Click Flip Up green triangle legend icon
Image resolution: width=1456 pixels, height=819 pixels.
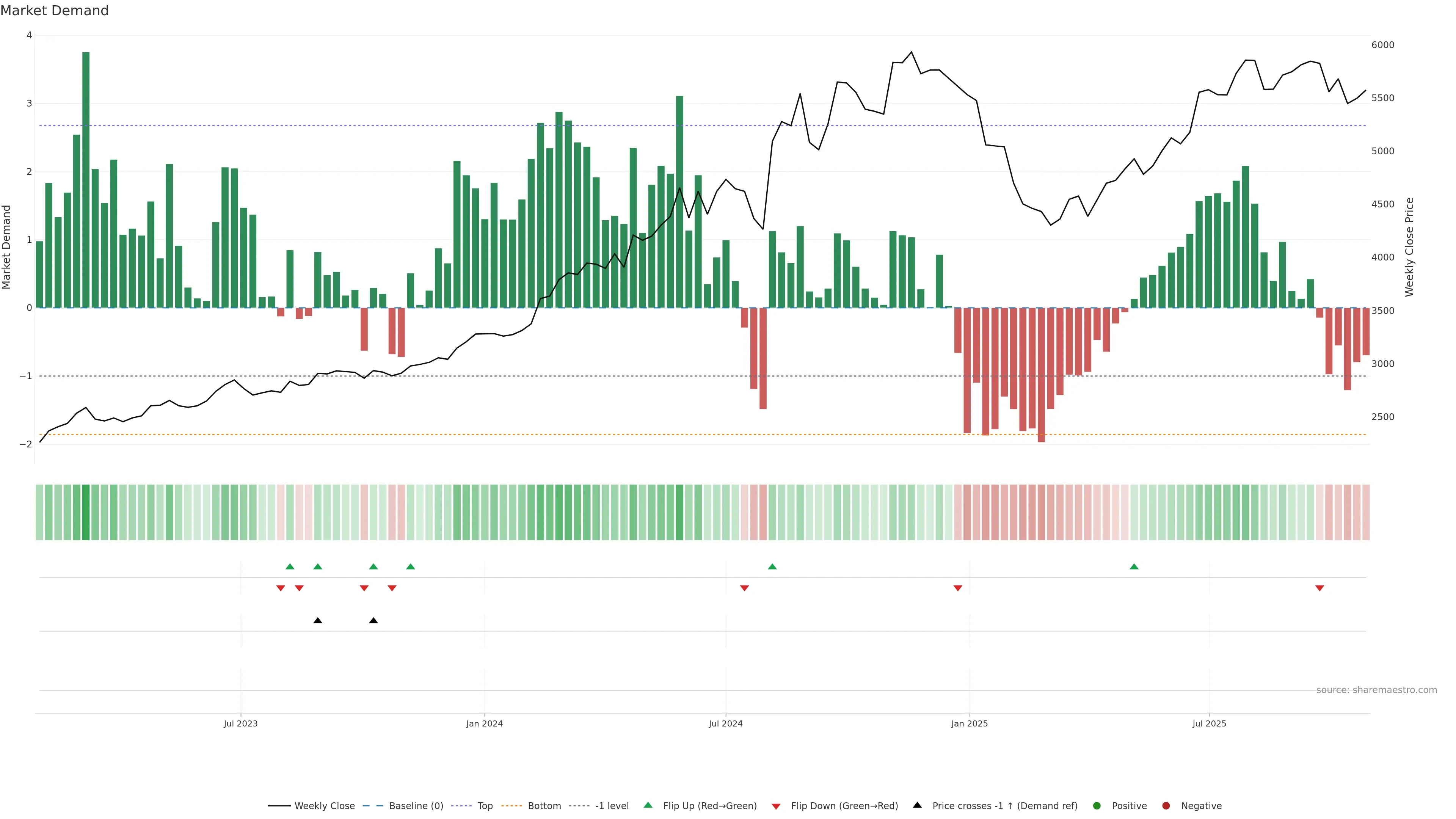(x=648, y=805)
